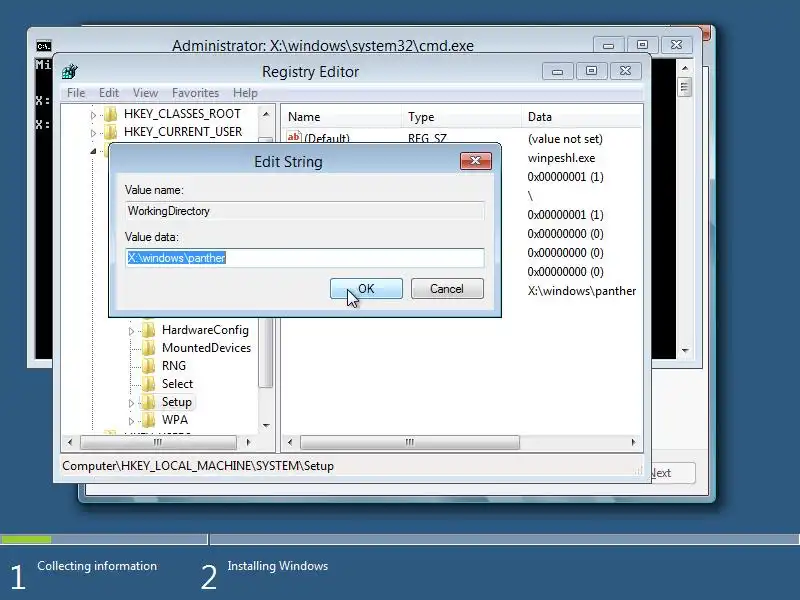Expand the HardwareConfig tree node
Image resolution: width=800 pixels, height=600 pixels.
click(x=131, y=332)
